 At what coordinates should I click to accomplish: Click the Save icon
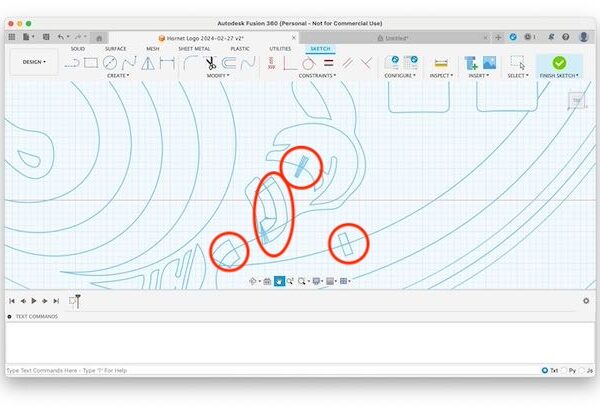click(x=46, y=37)
